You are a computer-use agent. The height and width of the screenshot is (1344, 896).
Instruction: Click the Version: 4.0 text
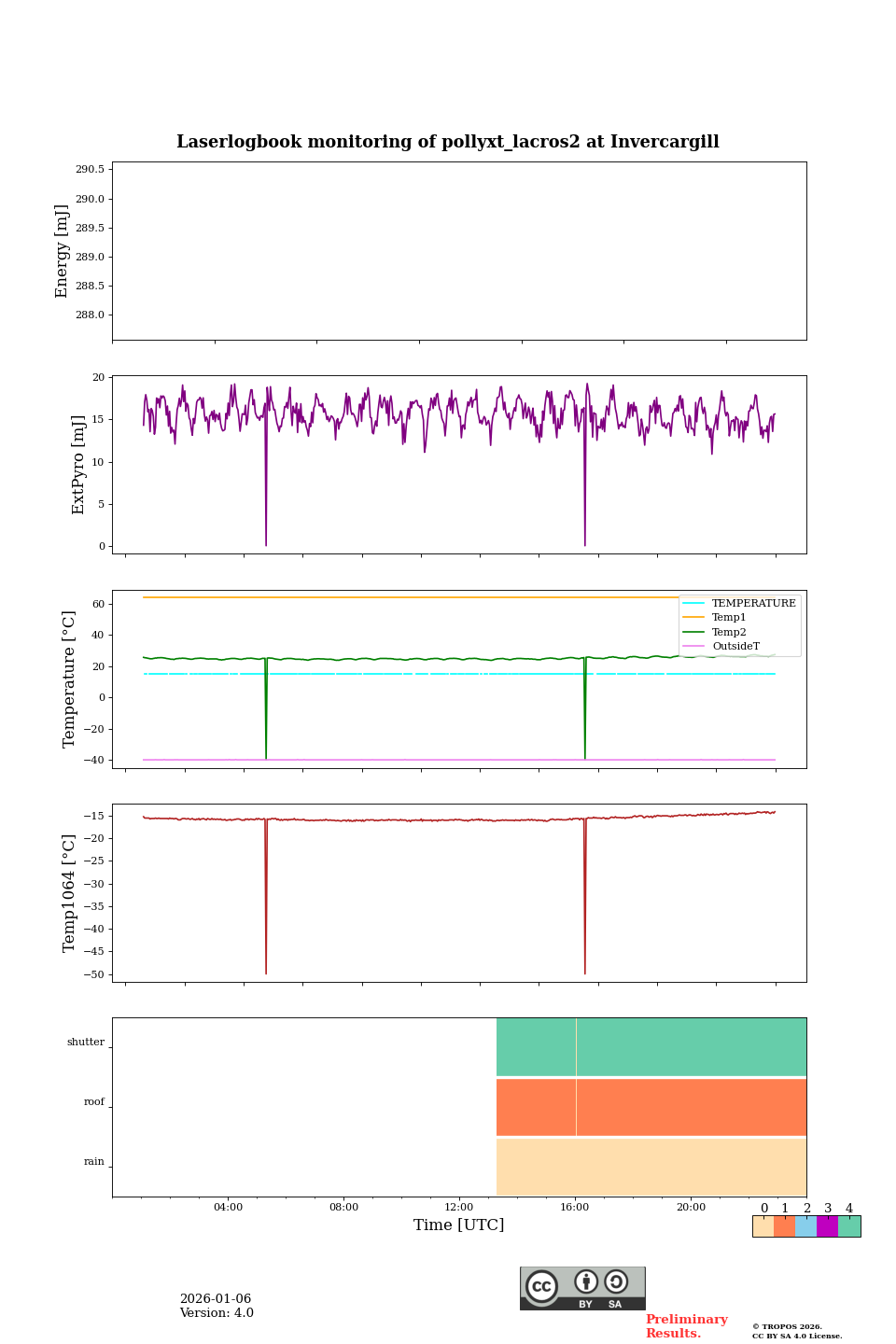coord(217,1313)
